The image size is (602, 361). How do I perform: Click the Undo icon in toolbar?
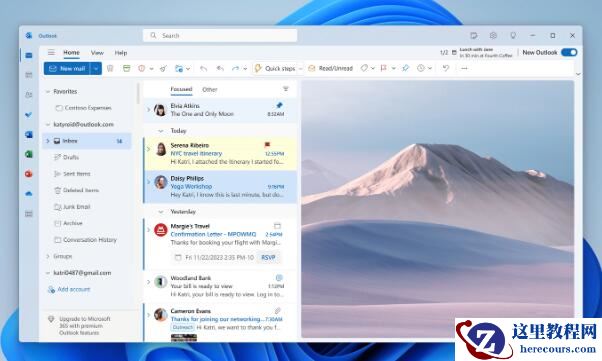tap(446, 68)
